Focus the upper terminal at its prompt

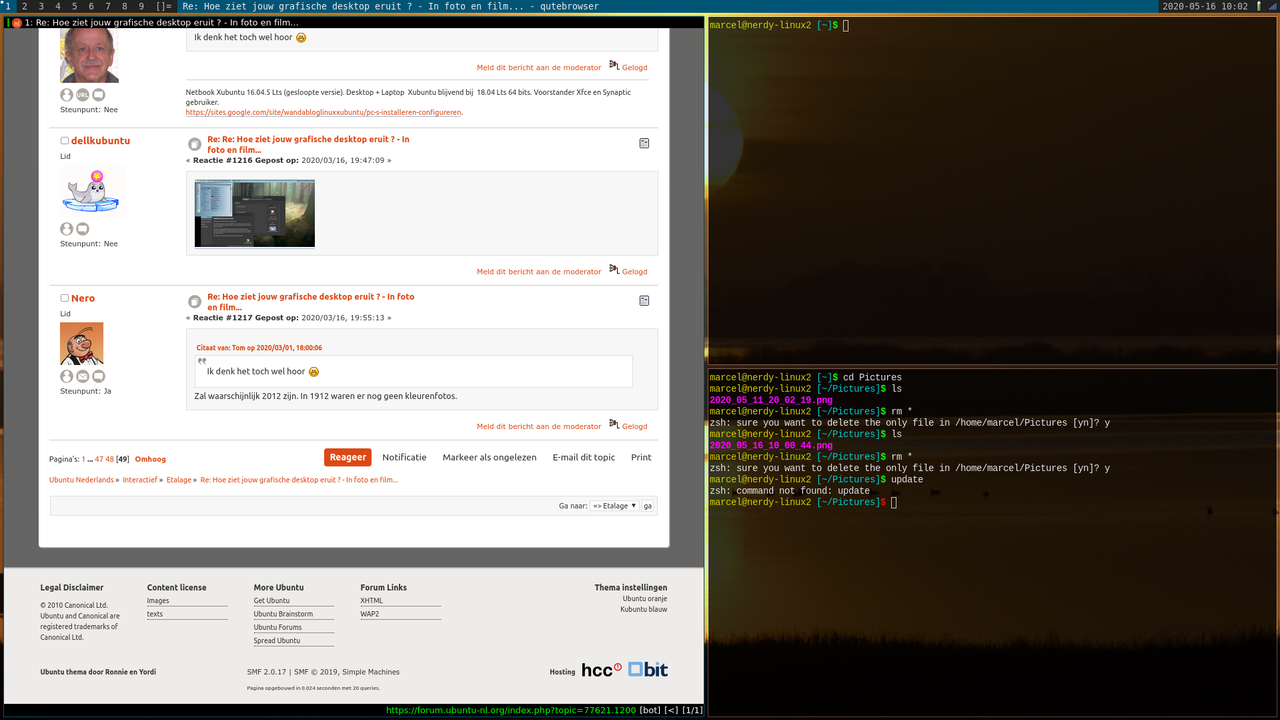pos(845,25)
